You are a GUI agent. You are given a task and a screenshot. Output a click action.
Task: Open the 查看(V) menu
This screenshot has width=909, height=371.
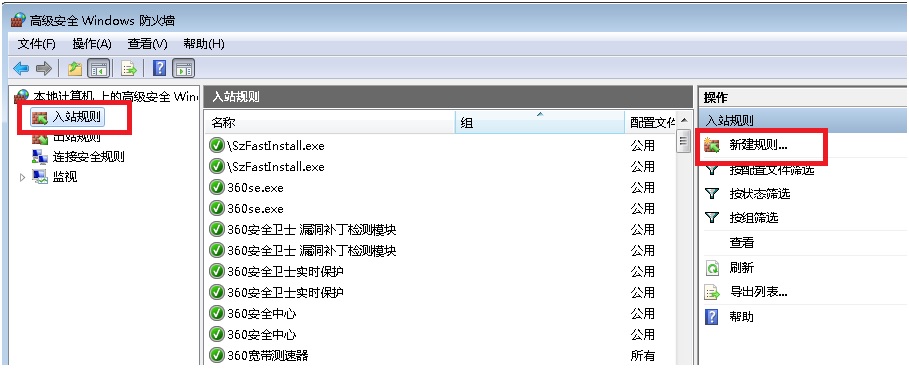coord(147,44)
